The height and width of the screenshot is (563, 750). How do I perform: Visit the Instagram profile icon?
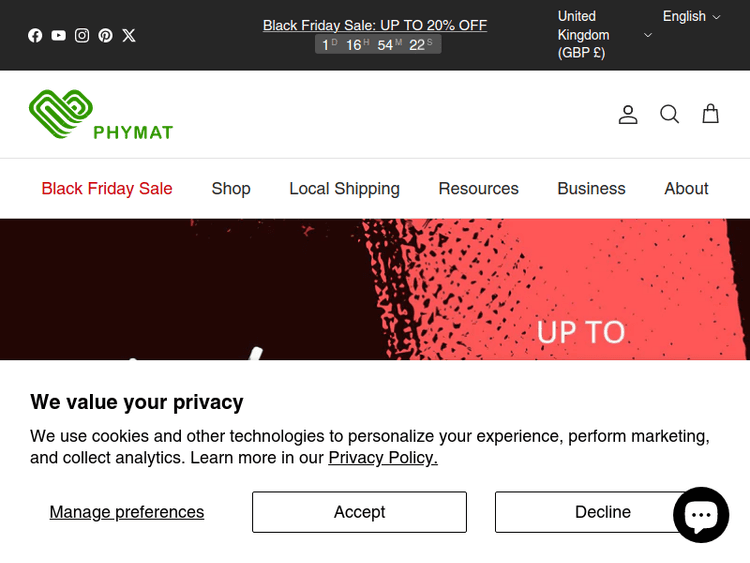pyautogui.click(x=82, y=35)
